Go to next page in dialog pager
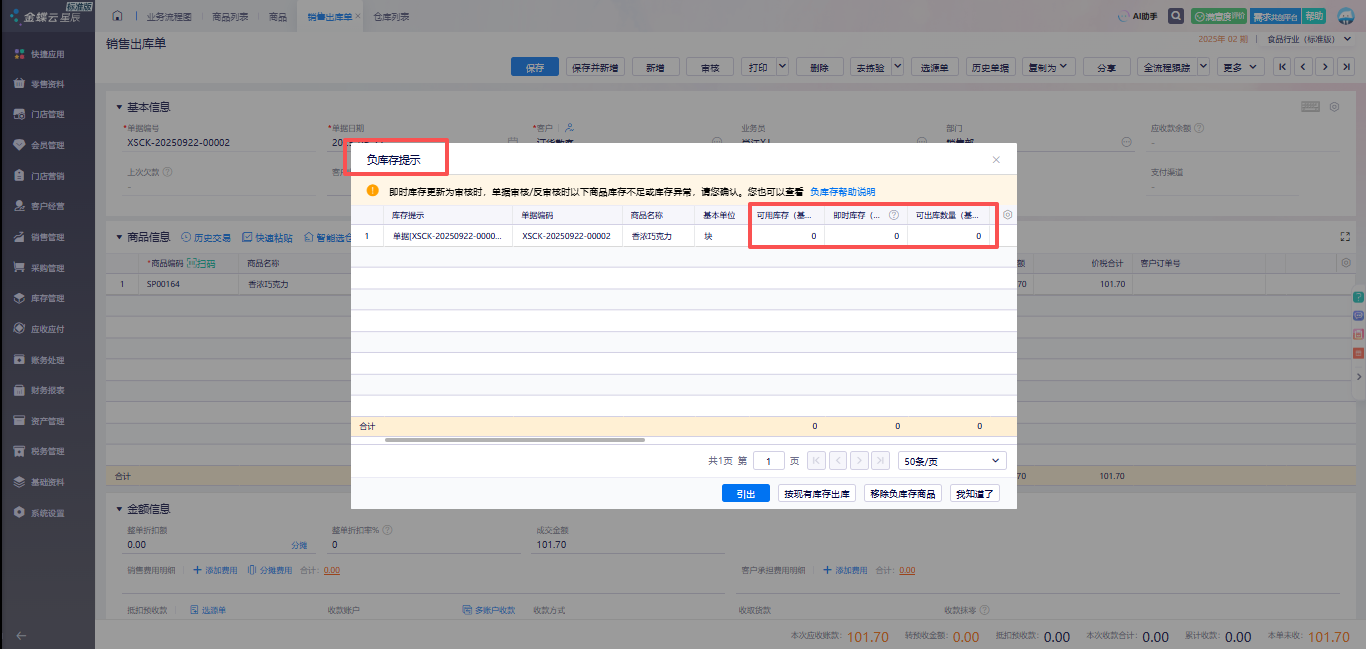1366x649 pixels. 859,461
